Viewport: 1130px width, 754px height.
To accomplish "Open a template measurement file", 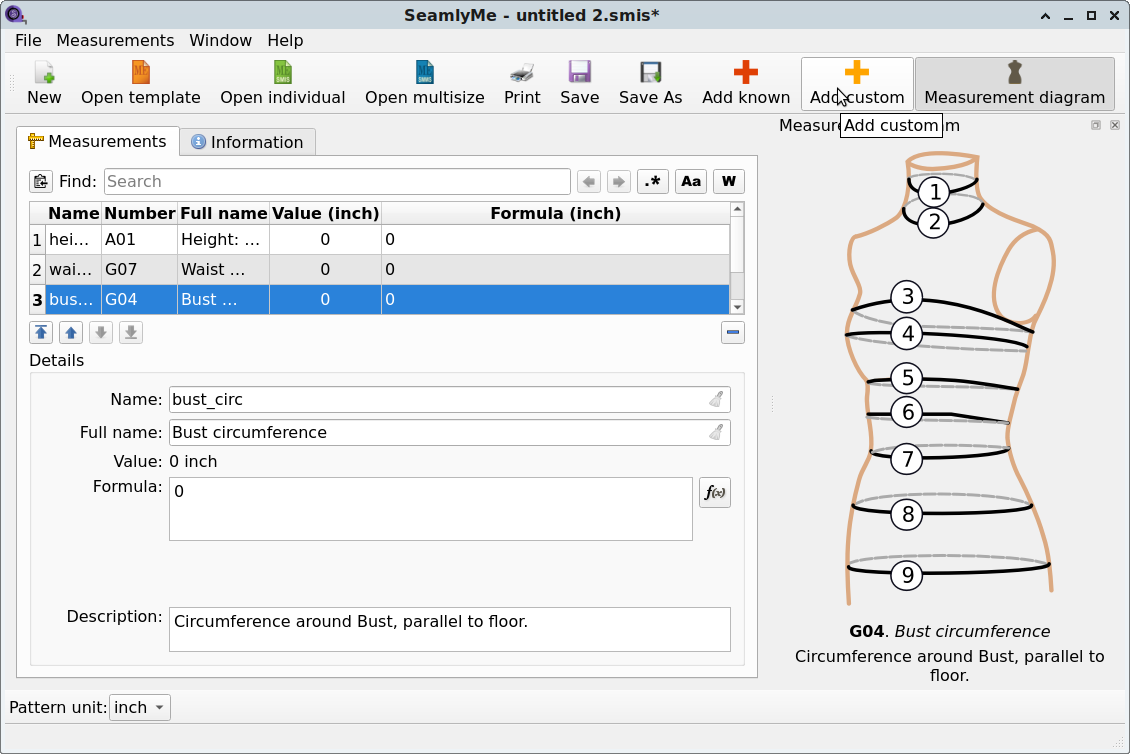I will [141, 84].
